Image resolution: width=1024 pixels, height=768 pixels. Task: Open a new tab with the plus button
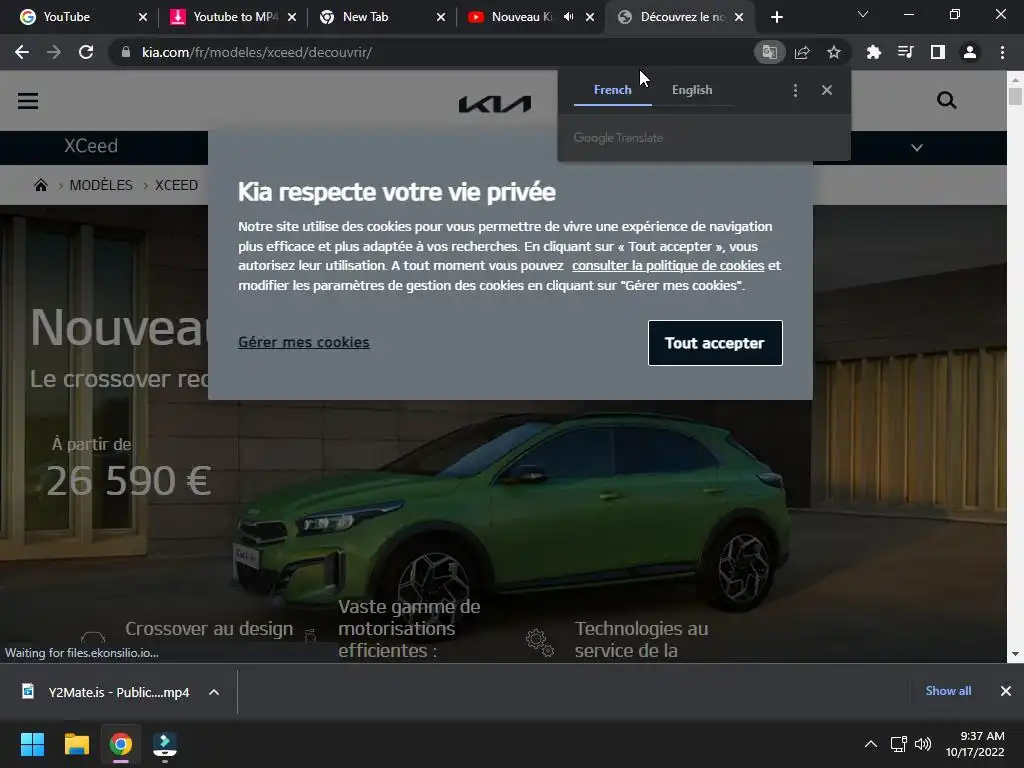point(776,17)
